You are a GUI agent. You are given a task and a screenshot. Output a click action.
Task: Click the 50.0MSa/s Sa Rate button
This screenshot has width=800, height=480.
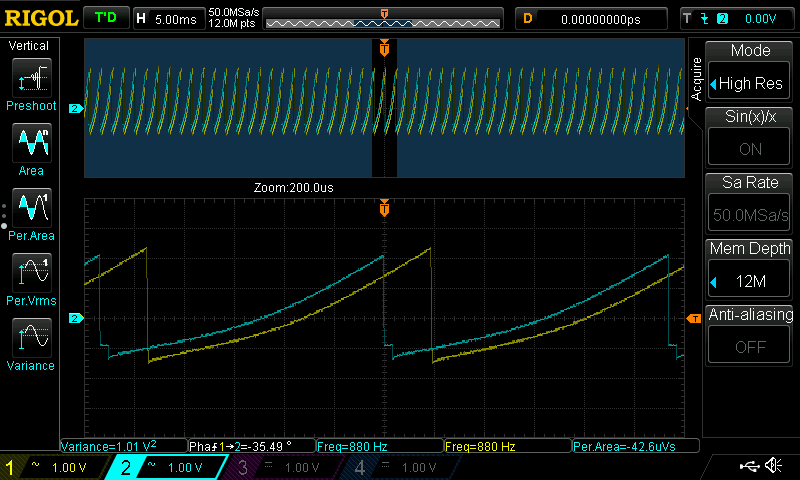[749, 214]
